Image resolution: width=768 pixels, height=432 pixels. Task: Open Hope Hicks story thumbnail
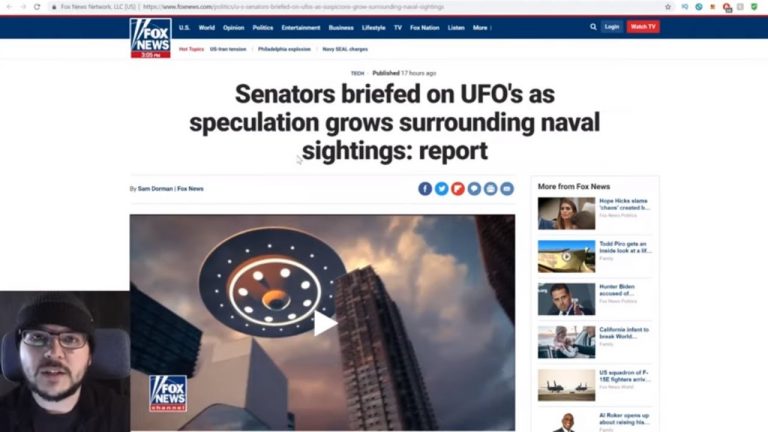coord(566,214)
